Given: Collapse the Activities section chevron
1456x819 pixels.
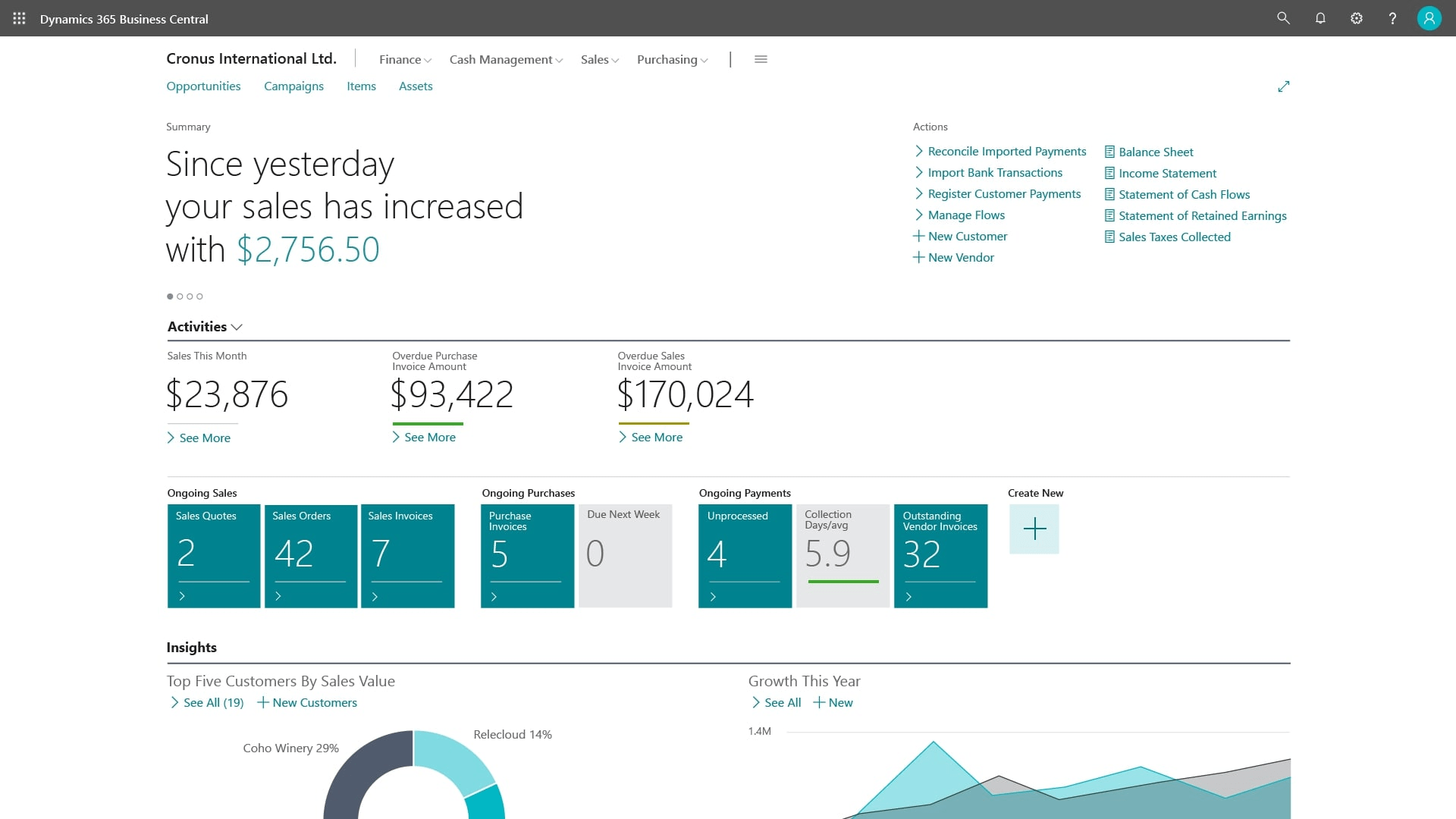Looking at the screenshot, I should [237, 327].
